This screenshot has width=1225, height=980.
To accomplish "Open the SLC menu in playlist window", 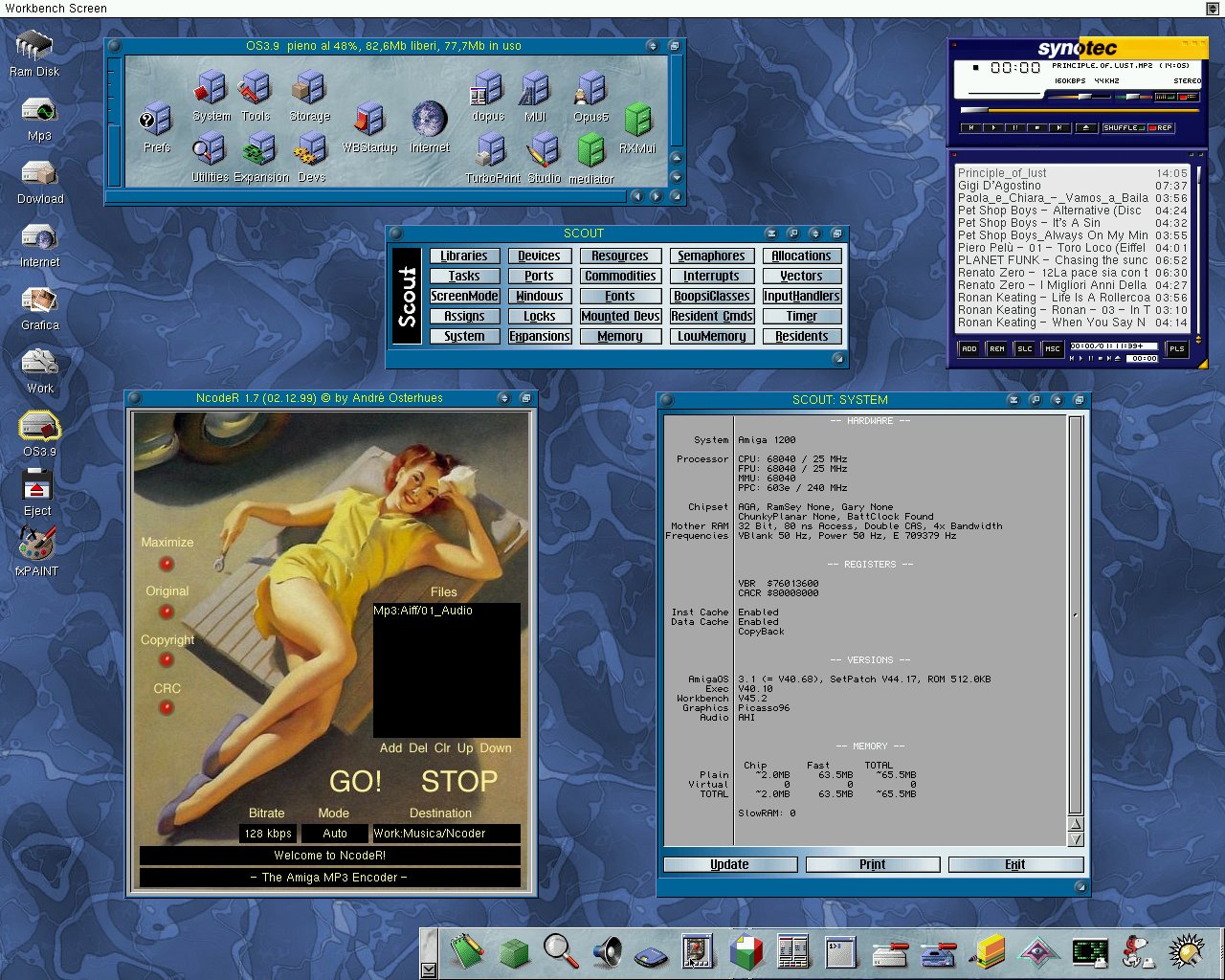I will [1025, 348].
